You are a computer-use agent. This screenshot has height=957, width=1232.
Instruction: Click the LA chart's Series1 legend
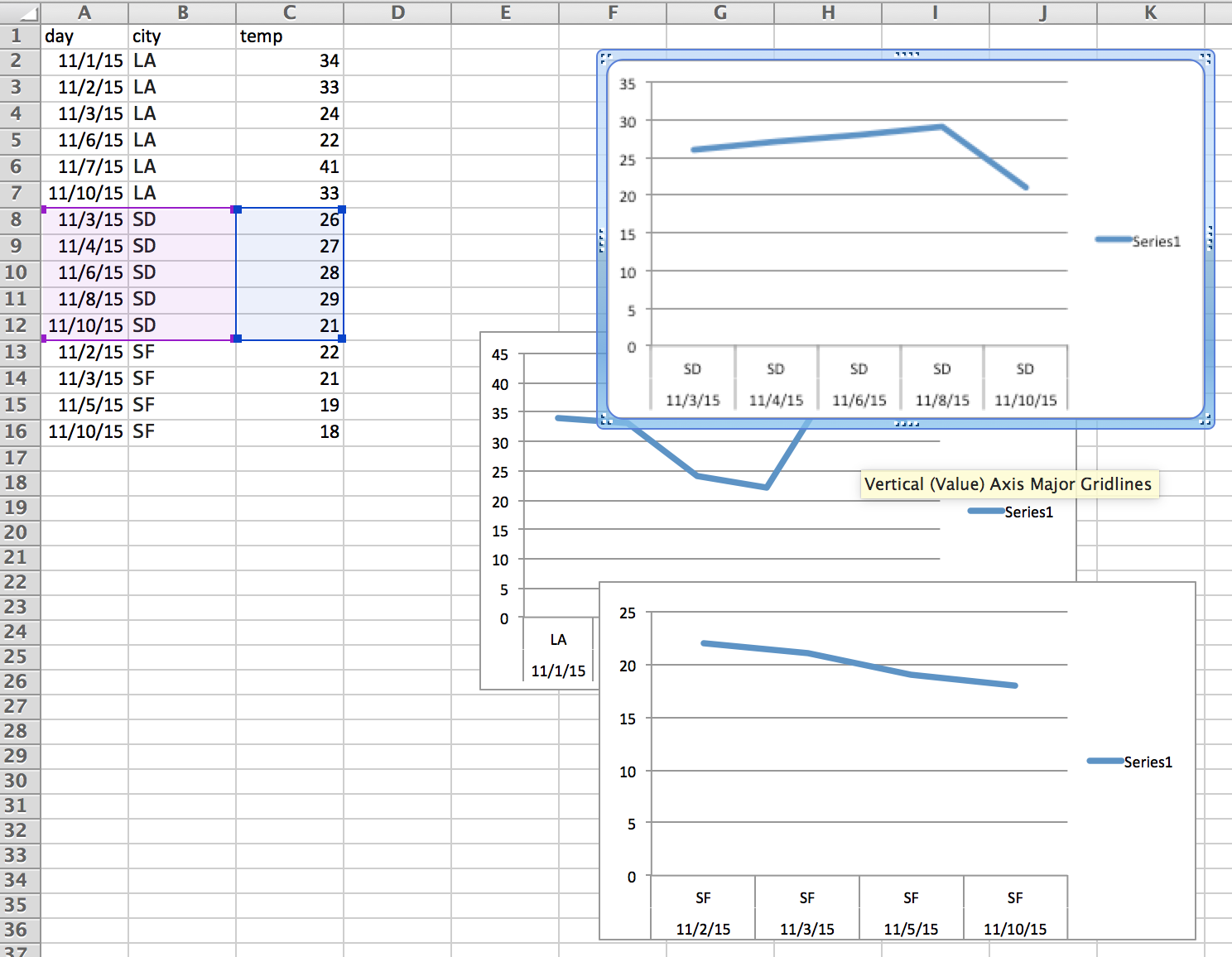coord(1011,512)
